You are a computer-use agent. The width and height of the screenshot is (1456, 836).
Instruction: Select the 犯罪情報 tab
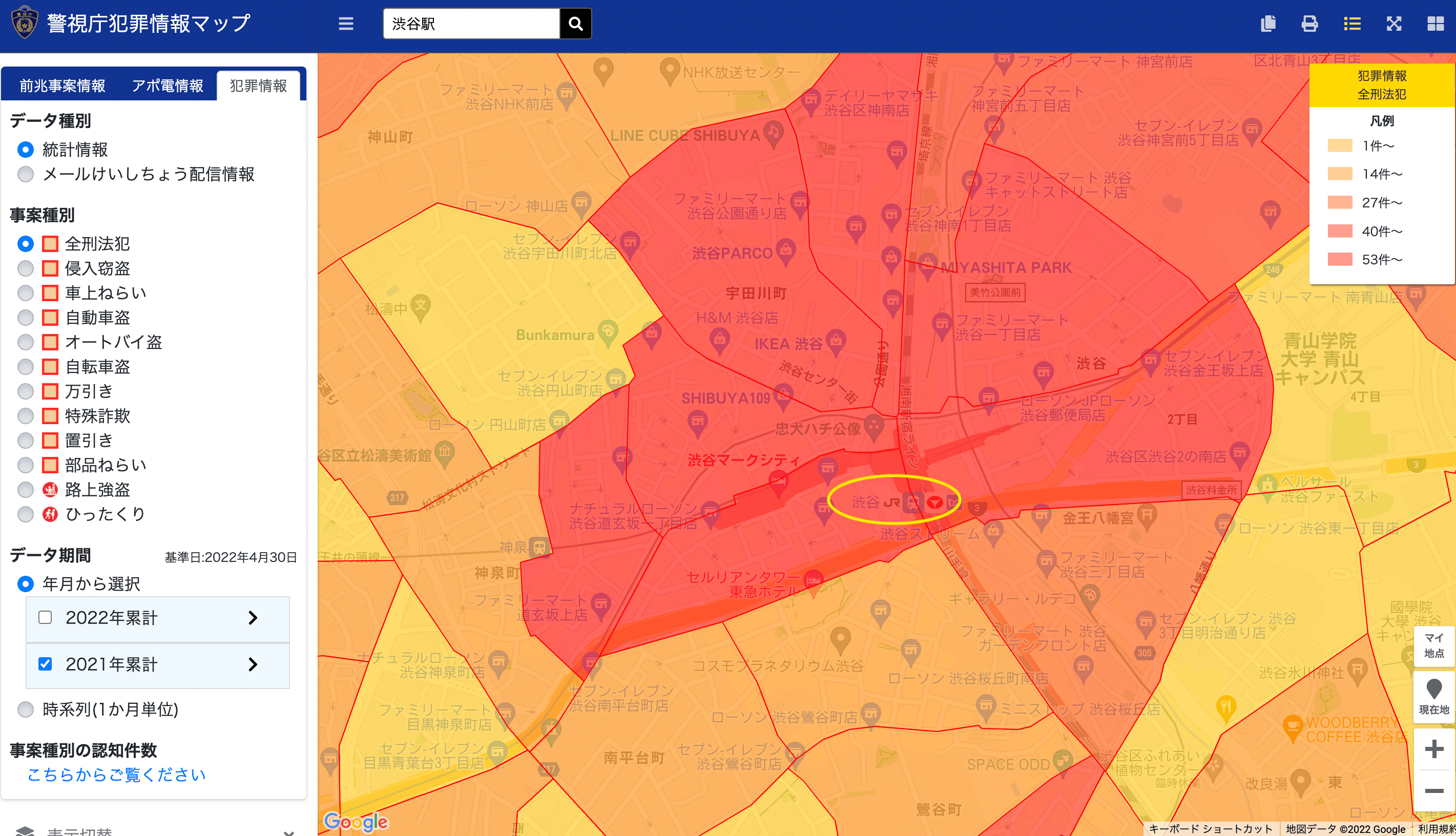tap(258, 86)
